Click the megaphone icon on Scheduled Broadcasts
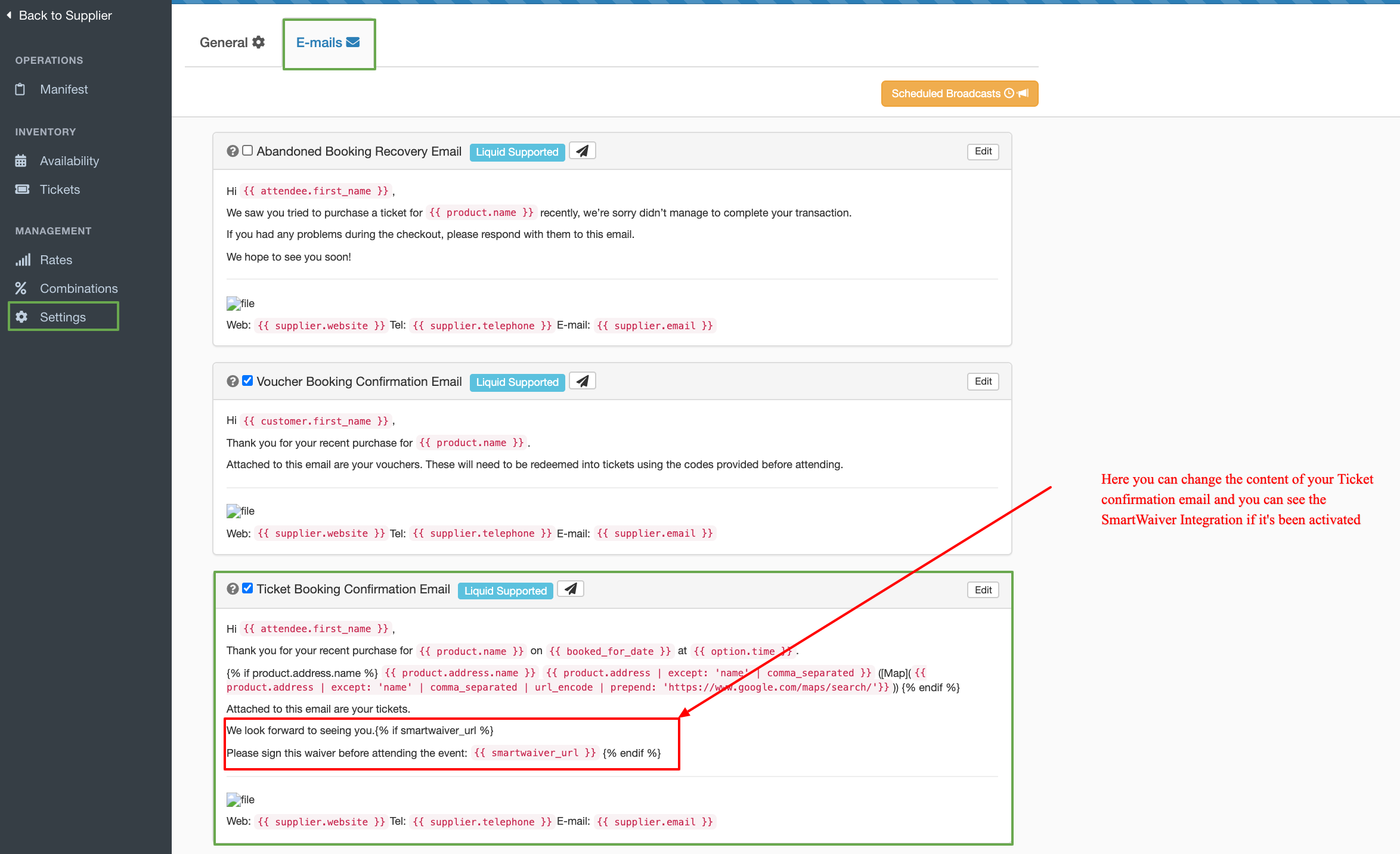The width and height of the screenshot is (1400, 854). [x=1023, y=94]
